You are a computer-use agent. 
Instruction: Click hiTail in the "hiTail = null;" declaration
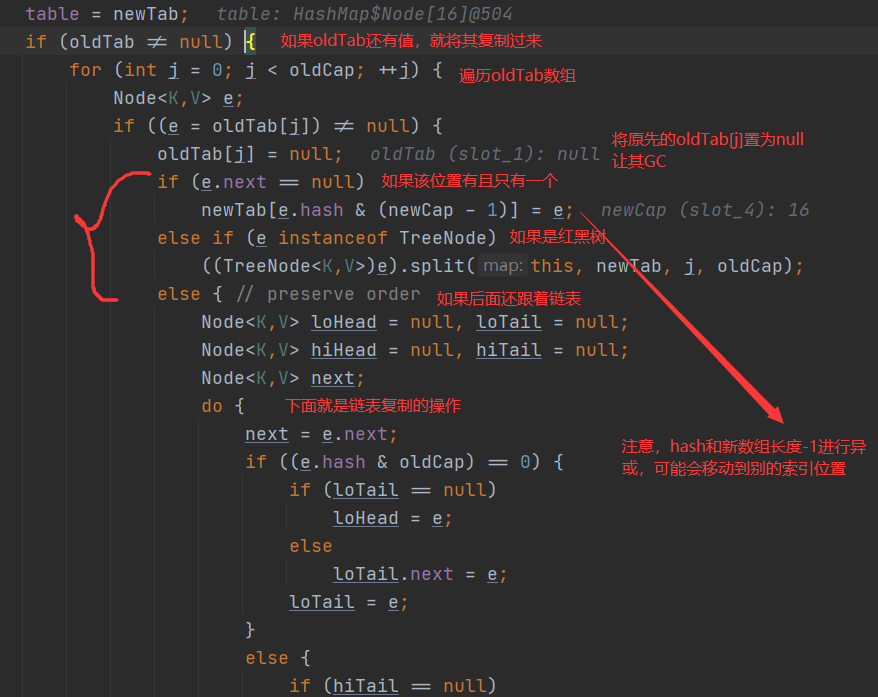508,350
